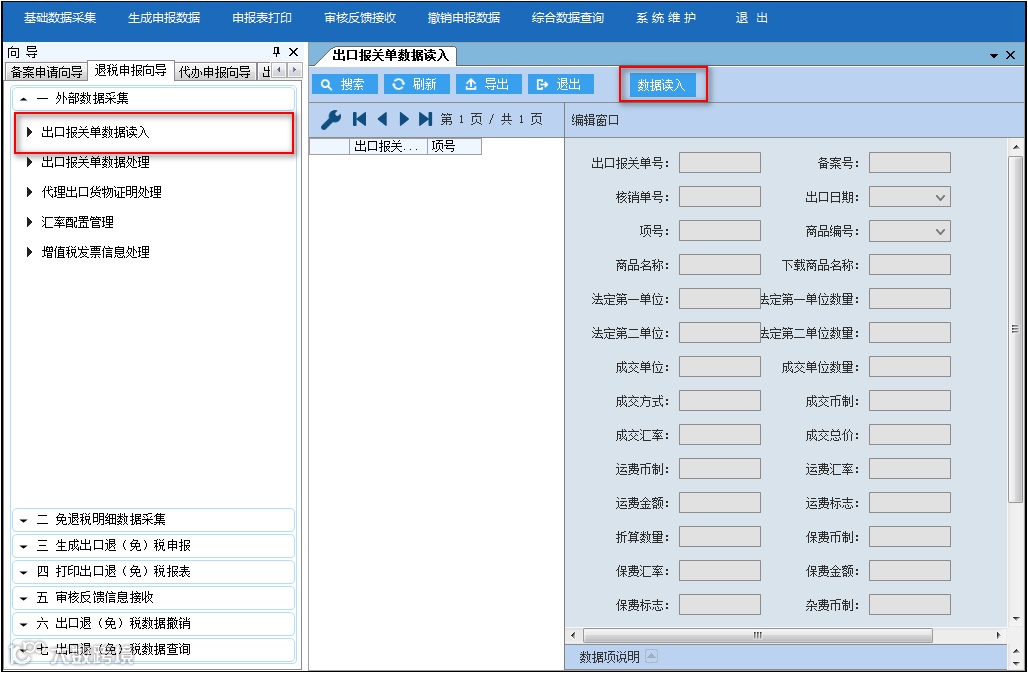Click the 出口报关... column header
This screenshot has width=1028, height=673.
click(388, 146)
